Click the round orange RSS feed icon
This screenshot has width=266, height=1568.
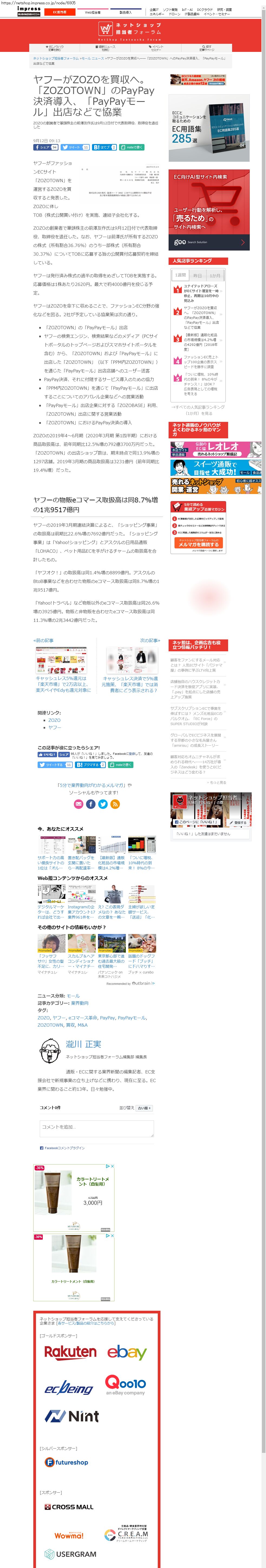115,804
